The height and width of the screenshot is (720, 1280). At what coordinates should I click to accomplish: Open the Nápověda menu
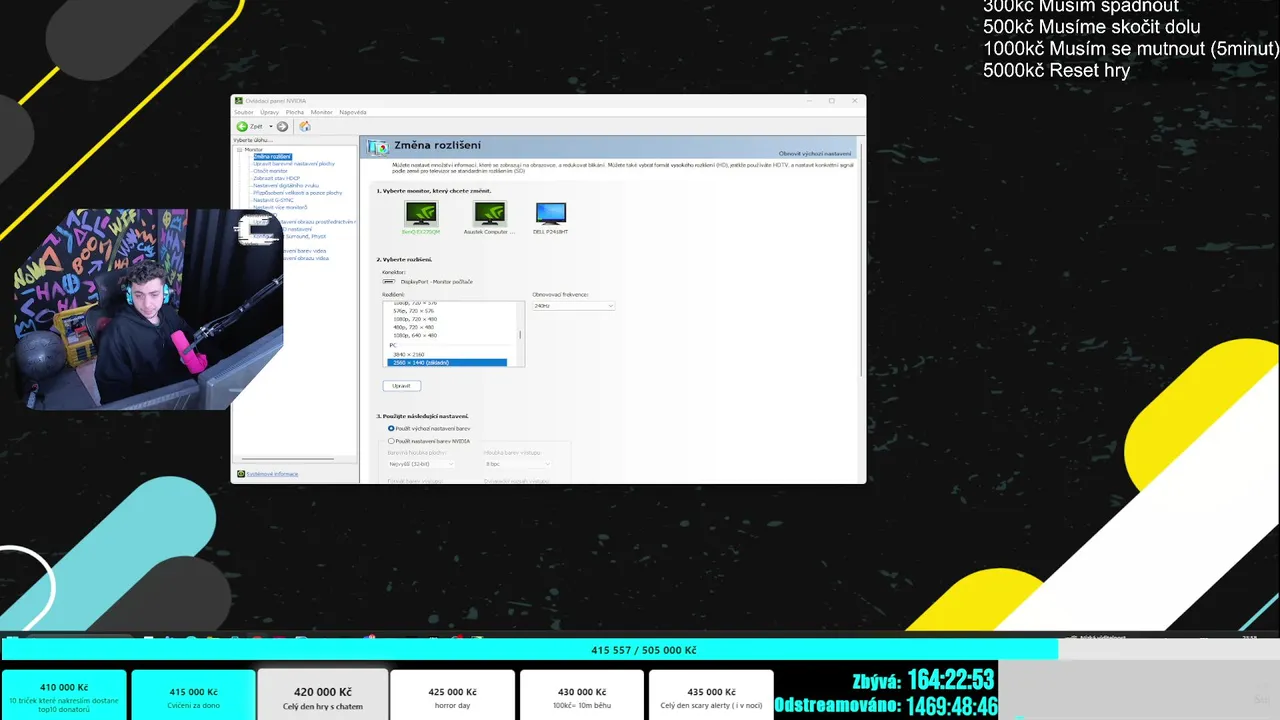point(353,112)
